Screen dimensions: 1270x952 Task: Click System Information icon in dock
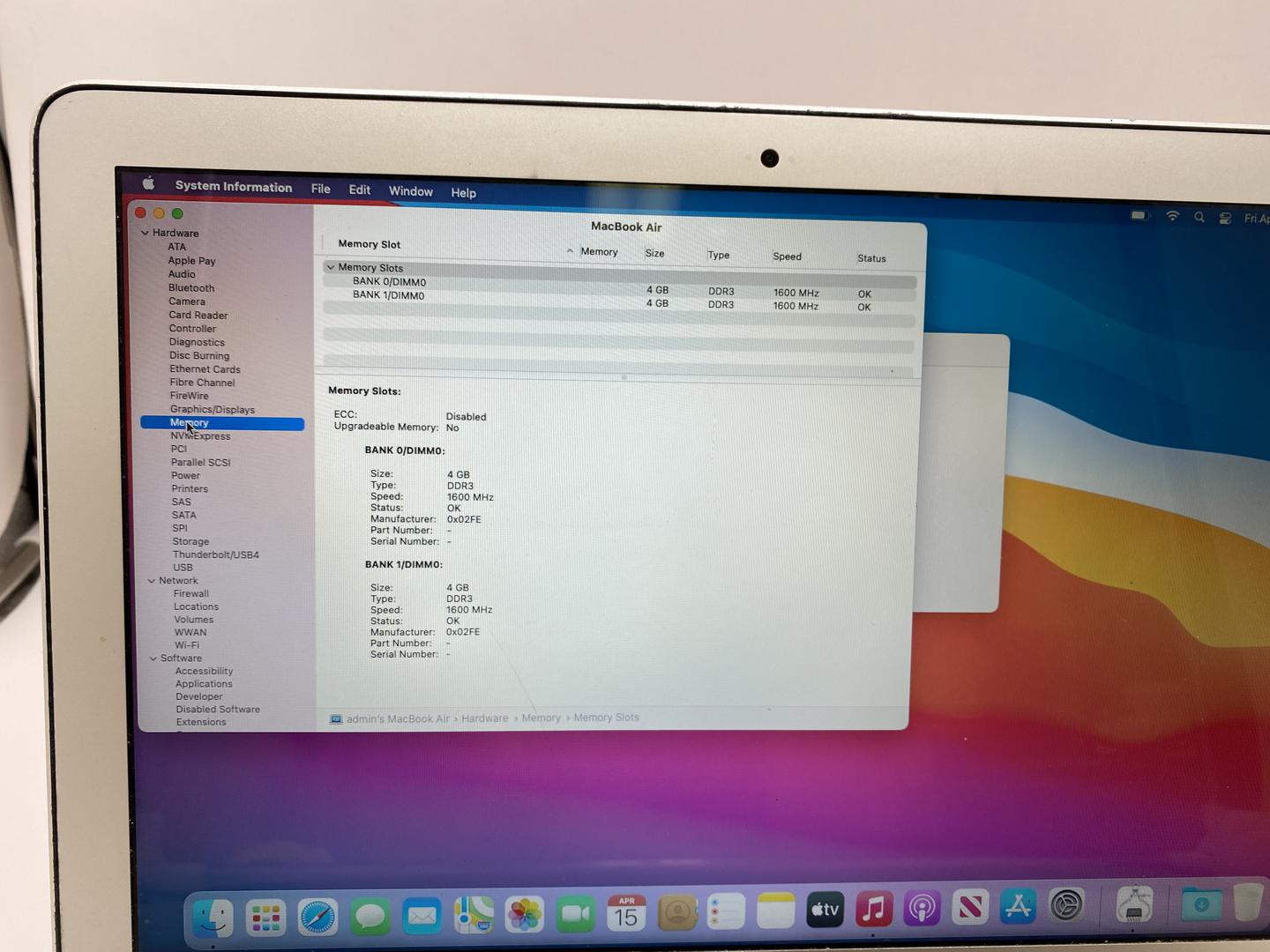coord(1134,904)
